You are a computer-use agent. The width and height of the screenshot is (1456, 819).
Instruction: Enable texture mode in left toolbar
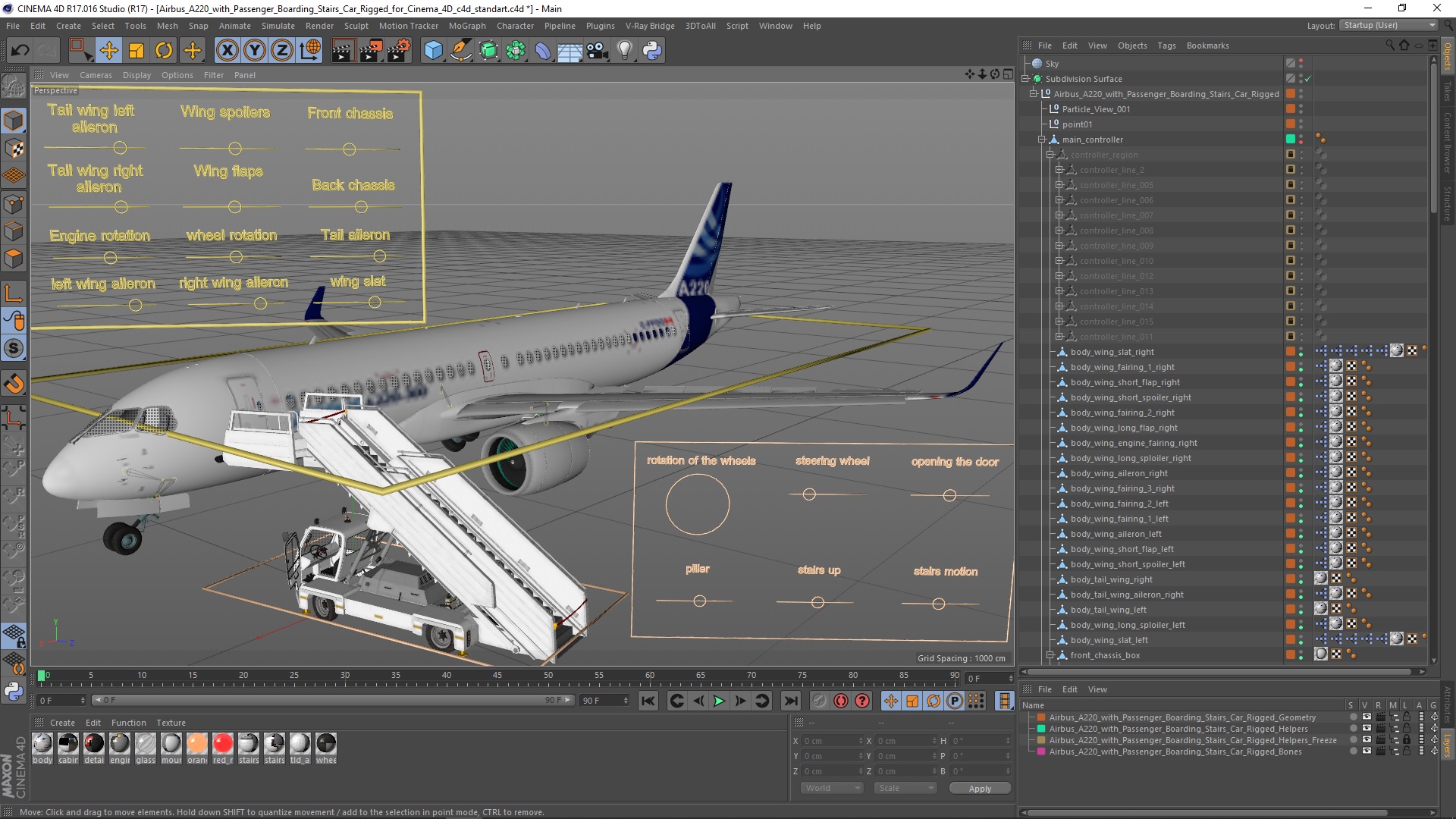[14, 148]
